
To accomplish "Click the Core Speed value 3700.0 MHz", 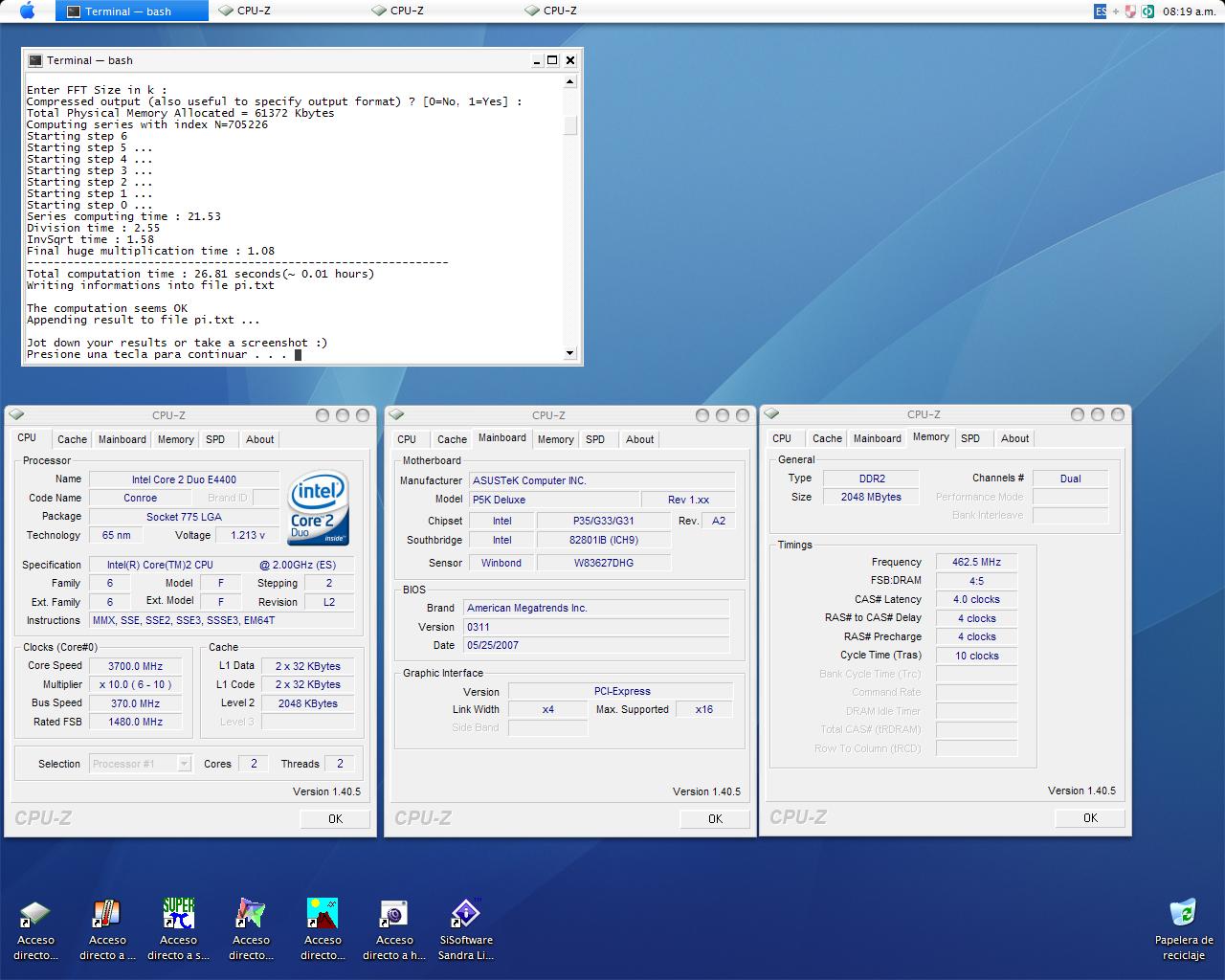I will (x=135, y=666).
